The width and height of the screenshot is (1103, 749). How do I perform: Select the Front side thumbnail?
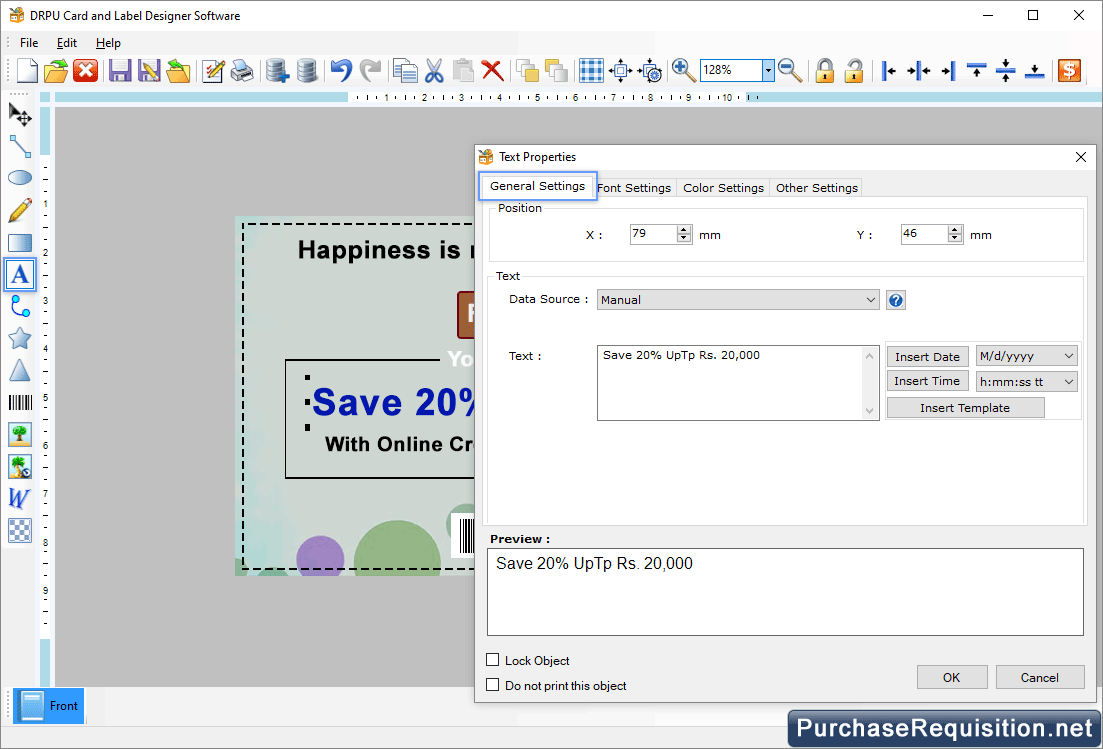(47, 705)
